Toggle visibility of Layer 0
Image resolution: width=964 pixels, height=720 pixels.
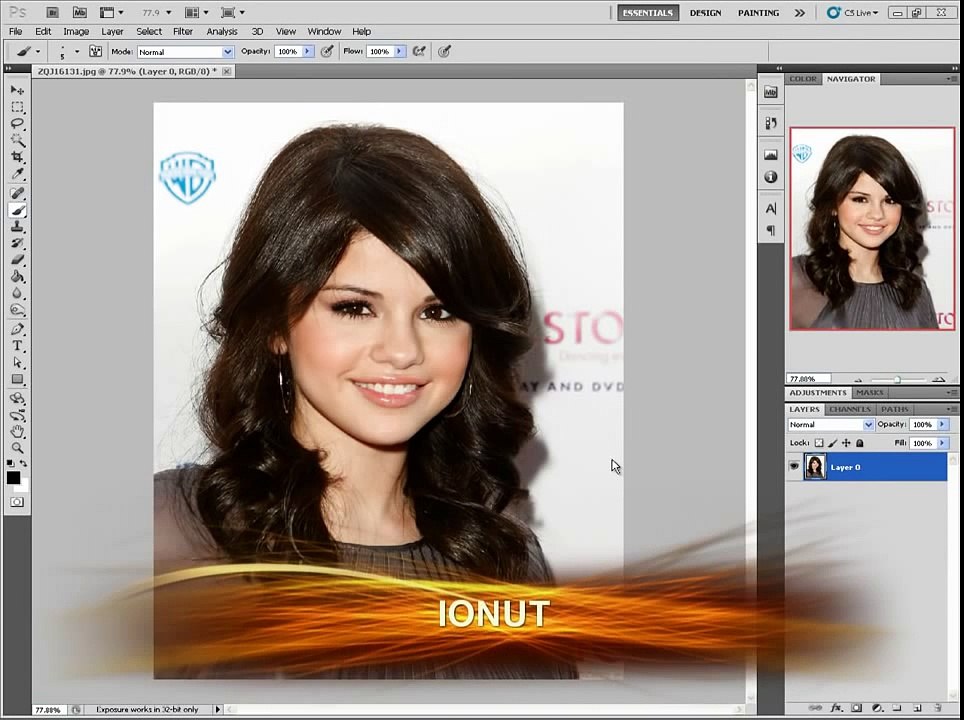[x=794, y=467]
